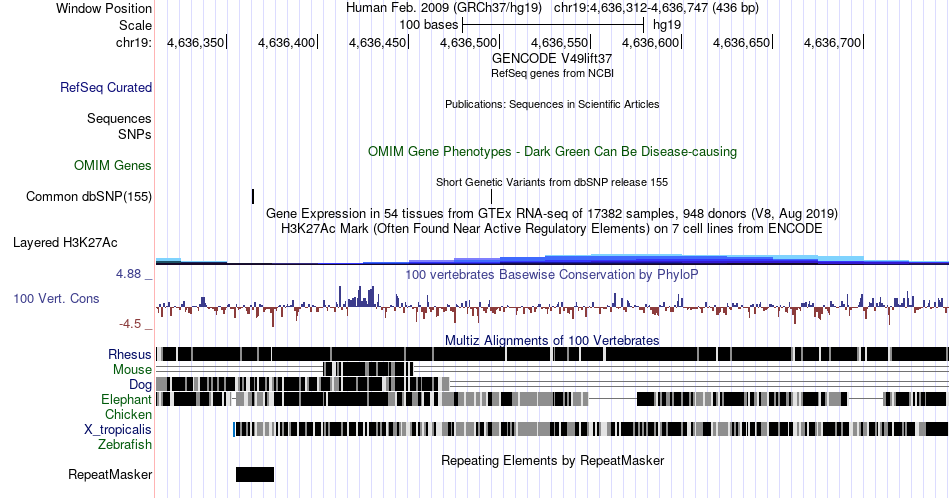
Task: Open the 100 Vert. Cons label
Action: coord(56,298)
